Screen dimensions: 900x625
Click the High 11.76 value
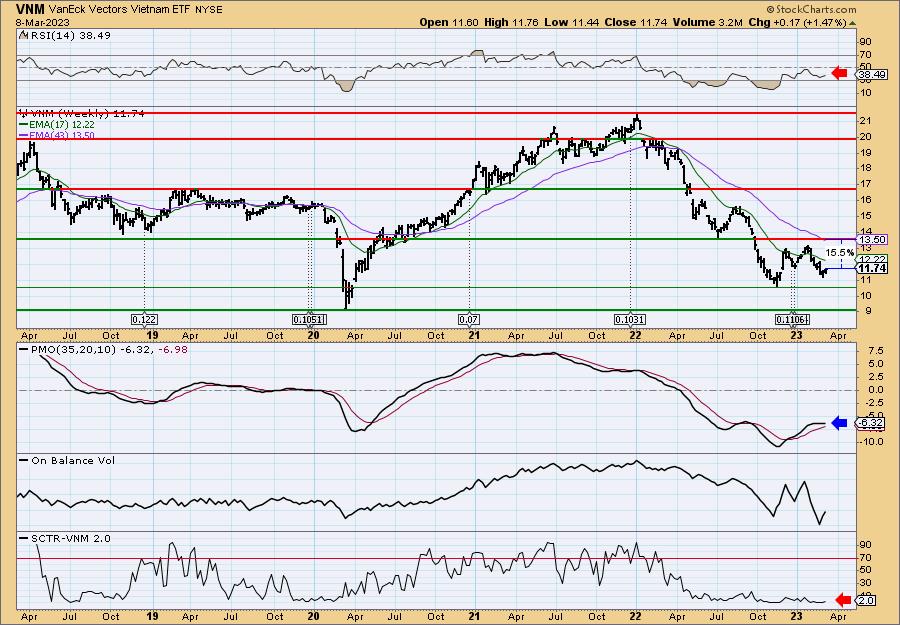coord(511,22)
